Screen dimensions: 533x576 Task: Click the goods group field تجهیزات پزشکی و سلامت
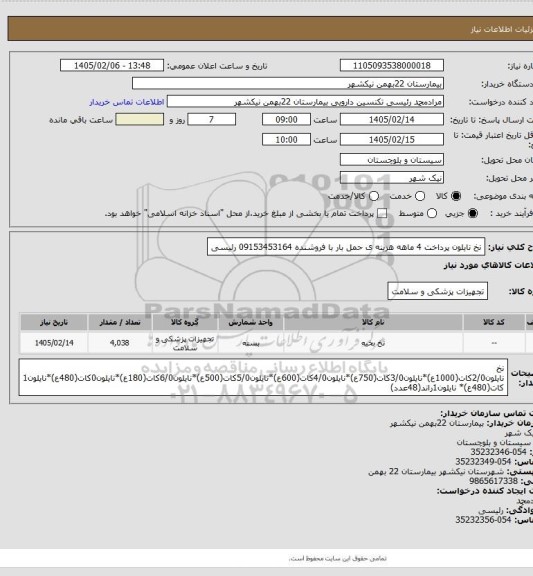pyautogui.click(x=437, y=291)
